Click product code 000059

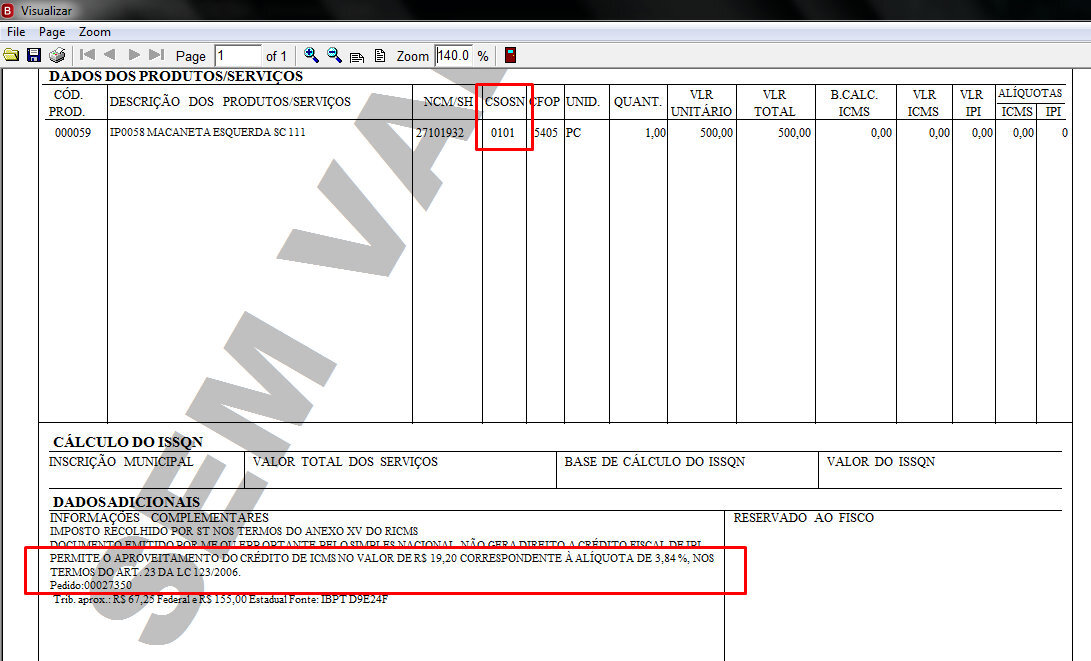[x=73, y=133]
